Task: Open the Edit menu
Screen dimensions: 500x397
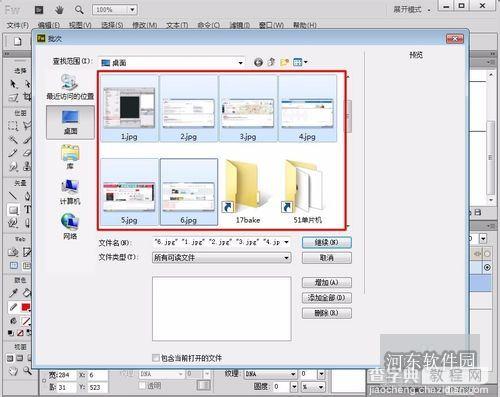Action: 48,25
